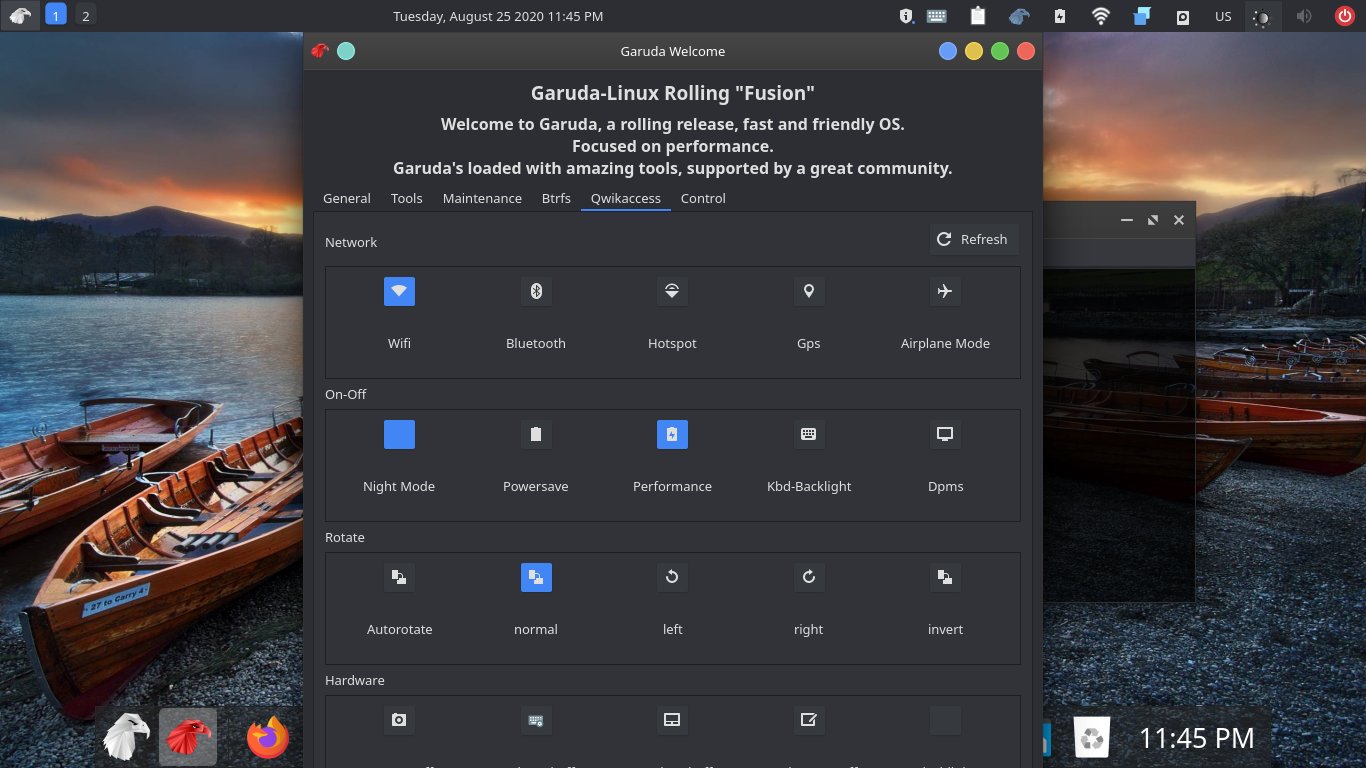
Task: Click the touchpad icon under Hardware
Action: point(672,720)
